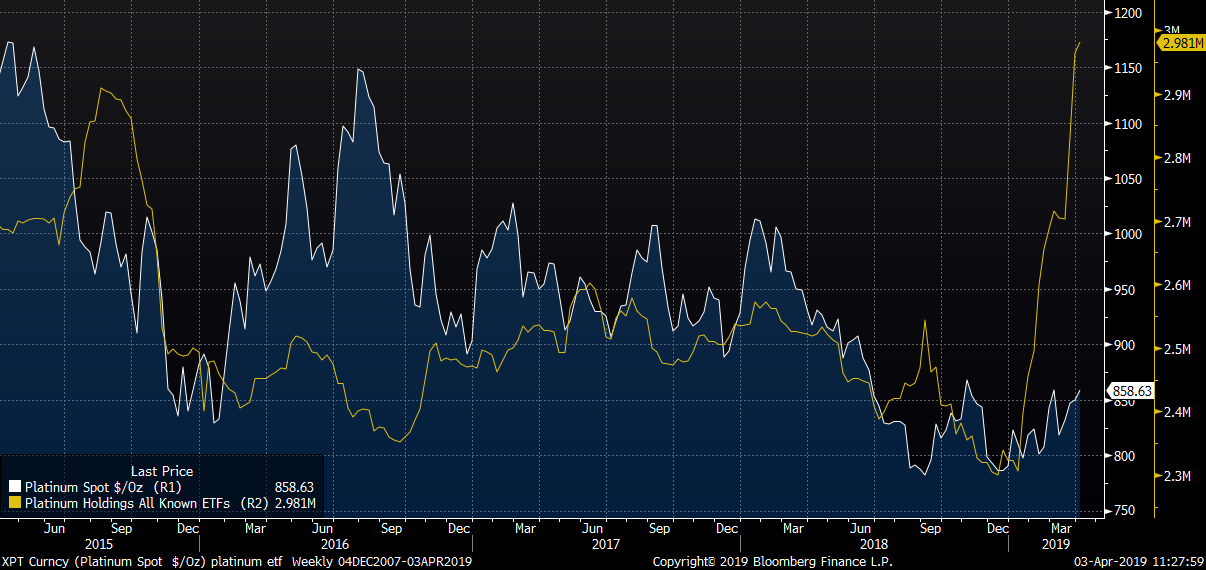The width and height of the screenshot is (1206, 570).
Task: Click the 2.3M holdings axis label
Action: (1179, 476)
